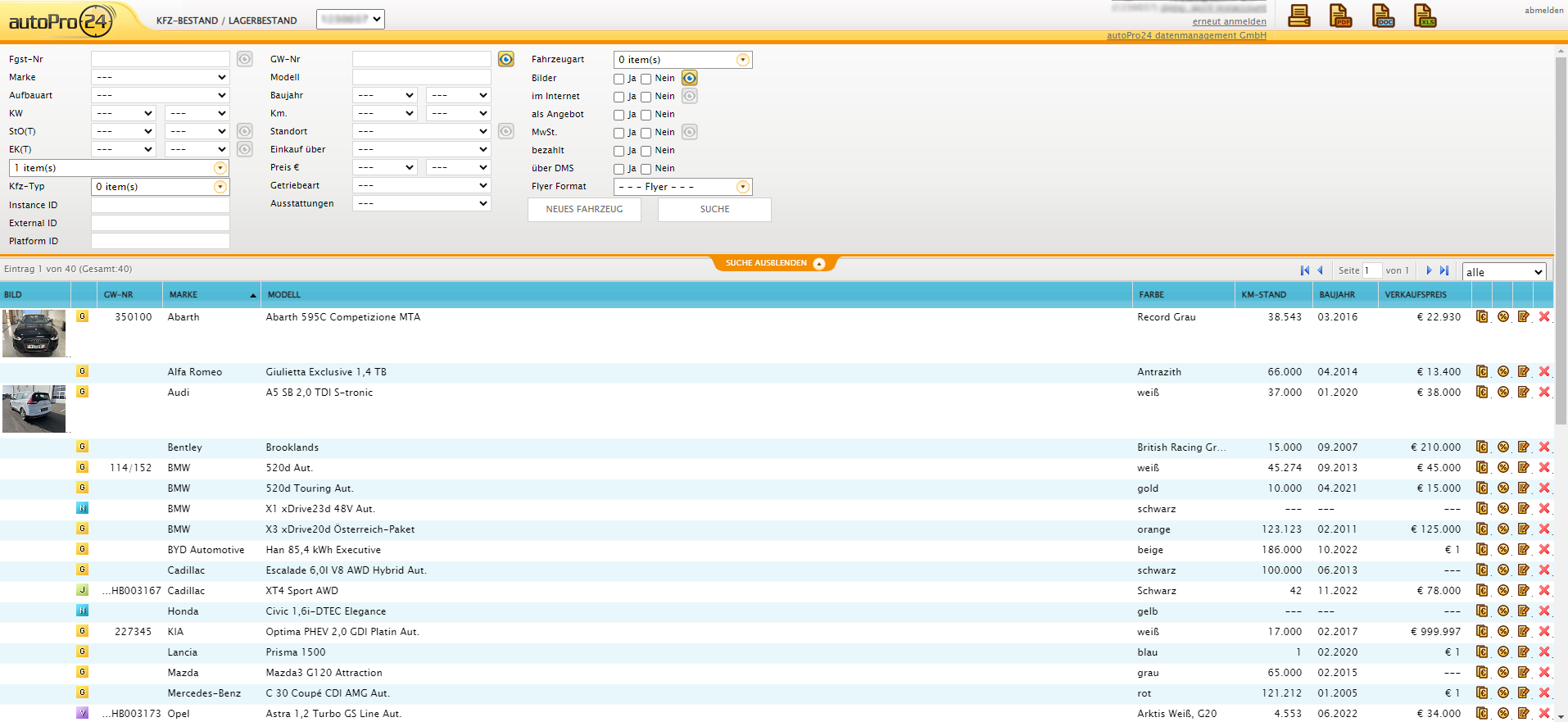This screenshot has width=1568, height=722.
Task: Go to next results page
Action: 1429,270
